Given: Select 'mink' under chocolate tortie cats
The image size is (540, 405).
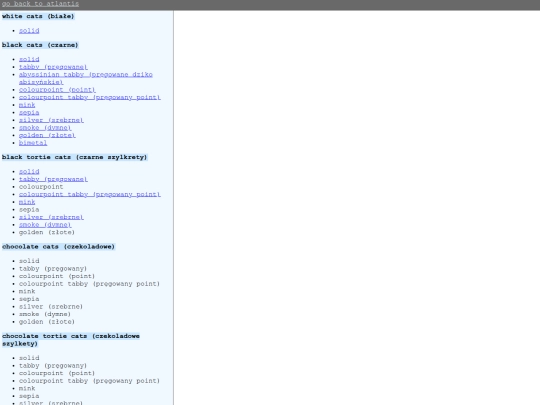Looking at the screenshot, I should pos(27,388).
